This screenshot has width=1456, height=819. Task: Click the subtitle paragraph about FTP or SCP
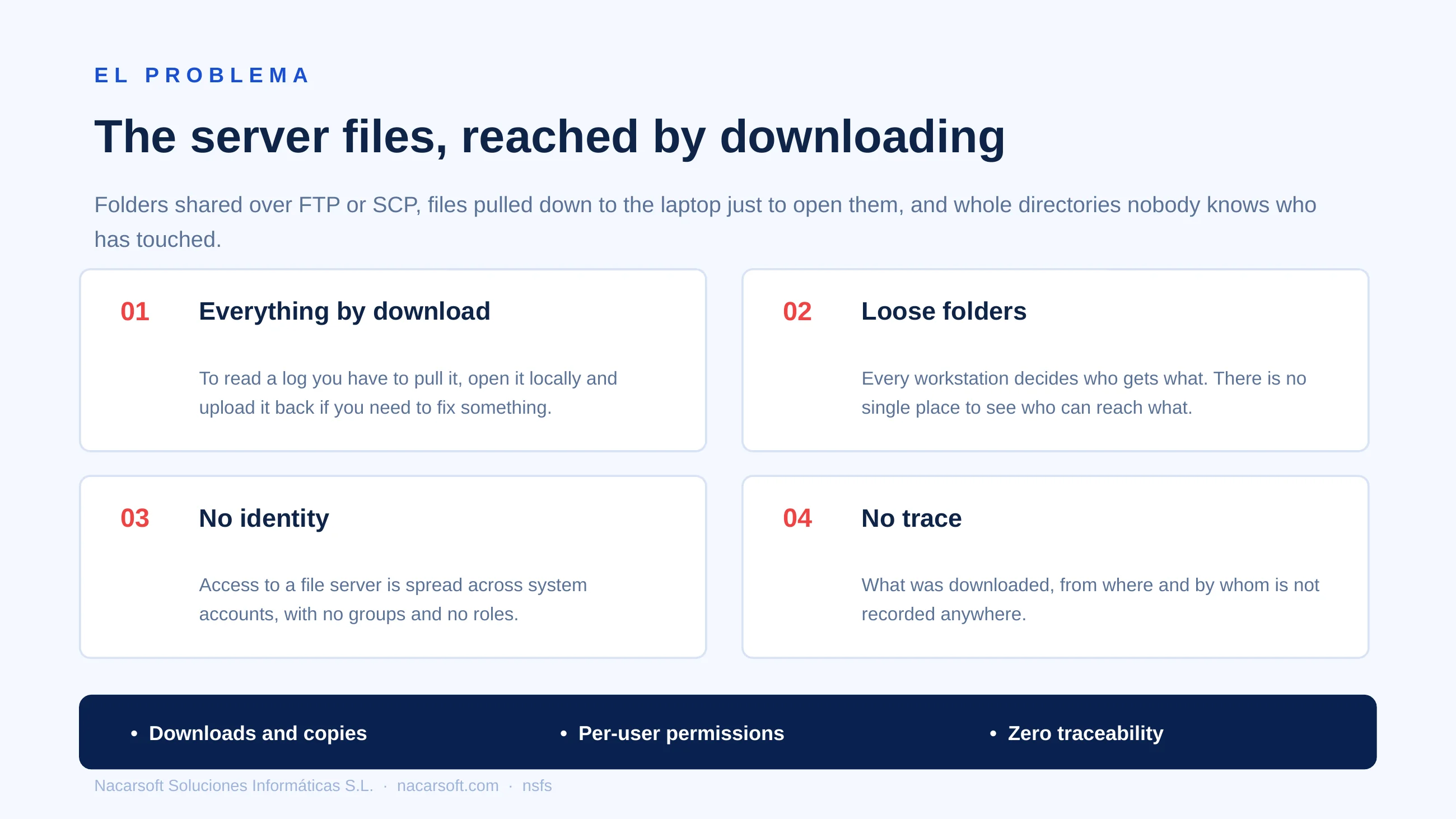click(x=705, y=222)
